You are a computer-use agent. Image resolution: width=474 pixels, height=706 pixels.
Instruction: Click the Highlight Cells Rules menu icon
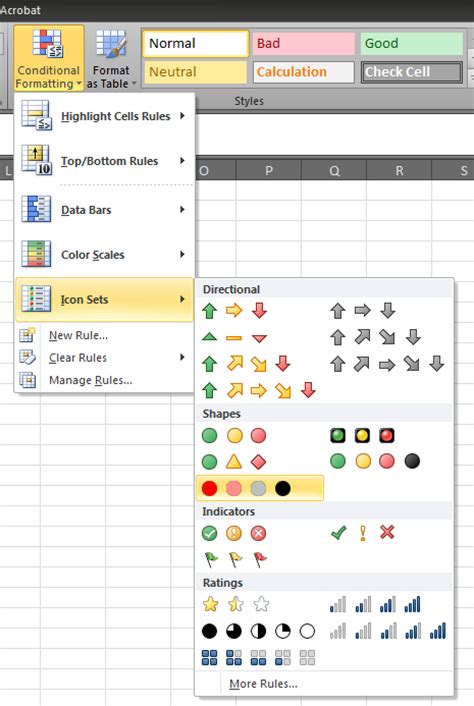pyautogui.click(x=36, y=116)
